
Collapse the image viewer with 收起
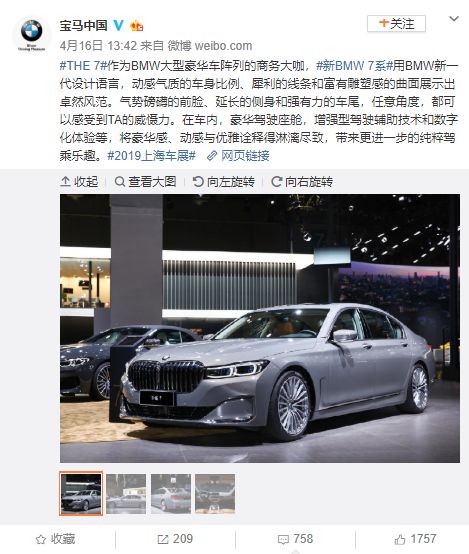pos(79,182)
